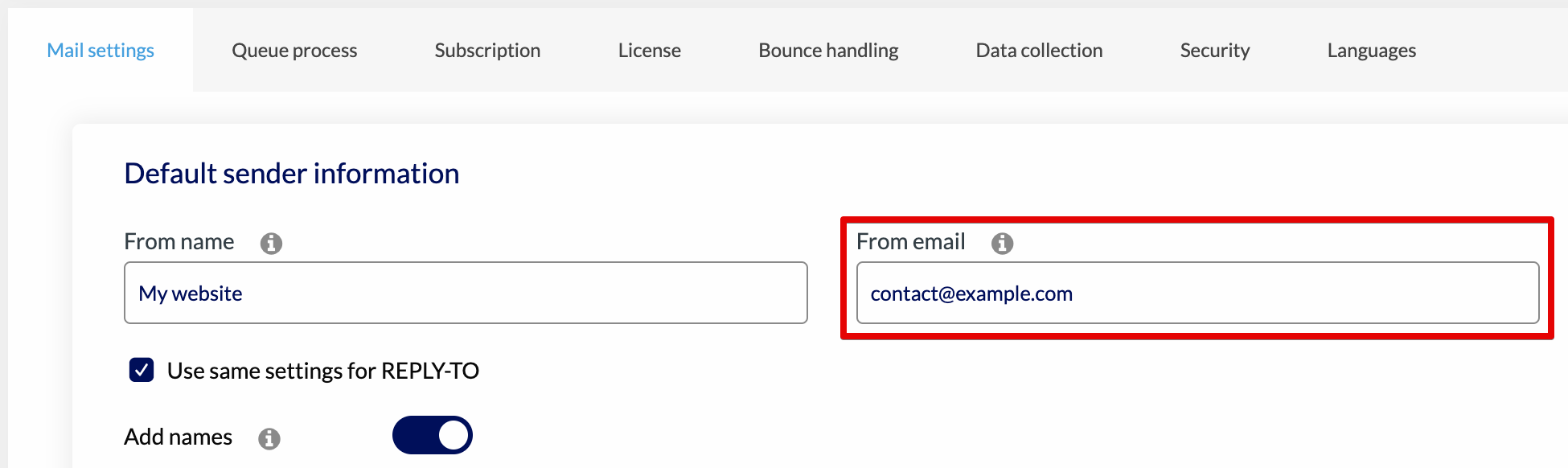Click the Add names label text
Screen dimensions: 1568x468
[x=179, y=437]
